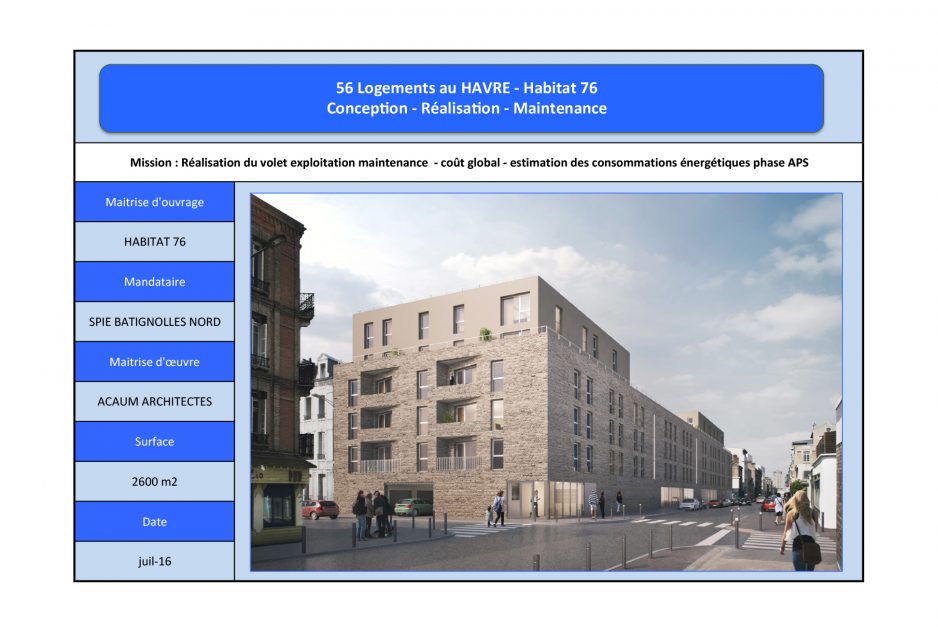
Task: Select the 'Date' blue header
Action: point(153,521)
